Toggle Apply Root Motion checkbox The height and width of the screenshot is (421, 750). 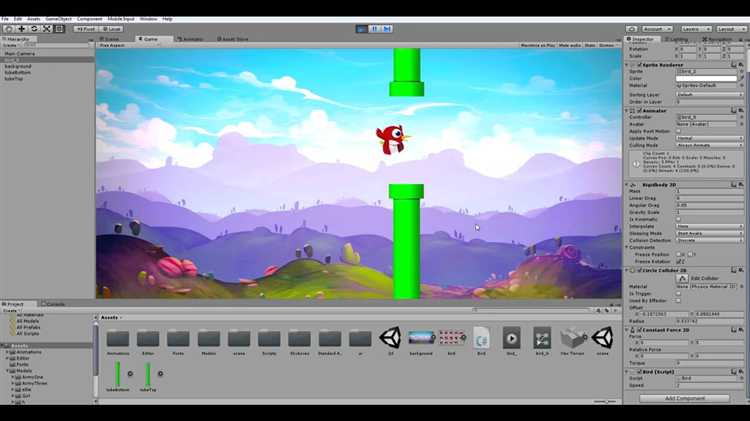[x=678, y=131]
